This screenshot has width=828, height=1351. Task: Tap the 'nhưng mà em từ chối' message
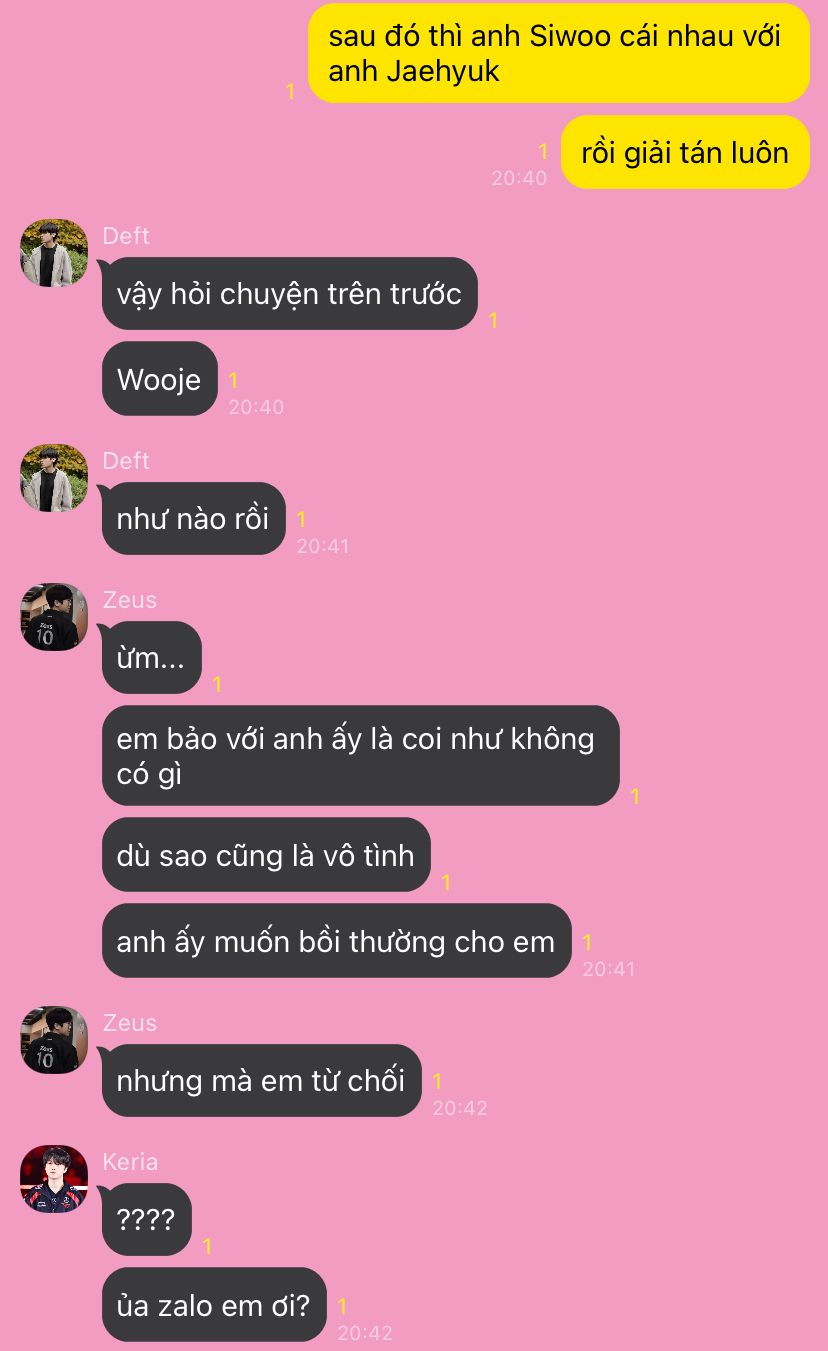pyautogui.click(x=261, y=1080)
